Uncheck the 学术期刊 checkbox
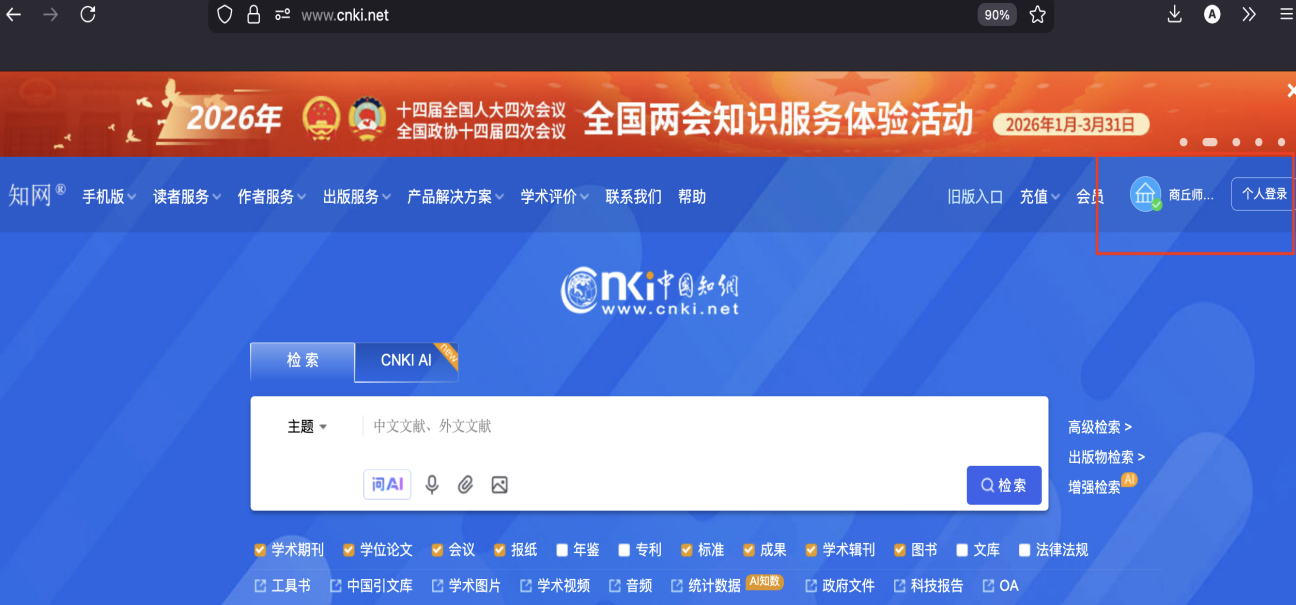The image size is (1296, 605). tap(261, 550)
